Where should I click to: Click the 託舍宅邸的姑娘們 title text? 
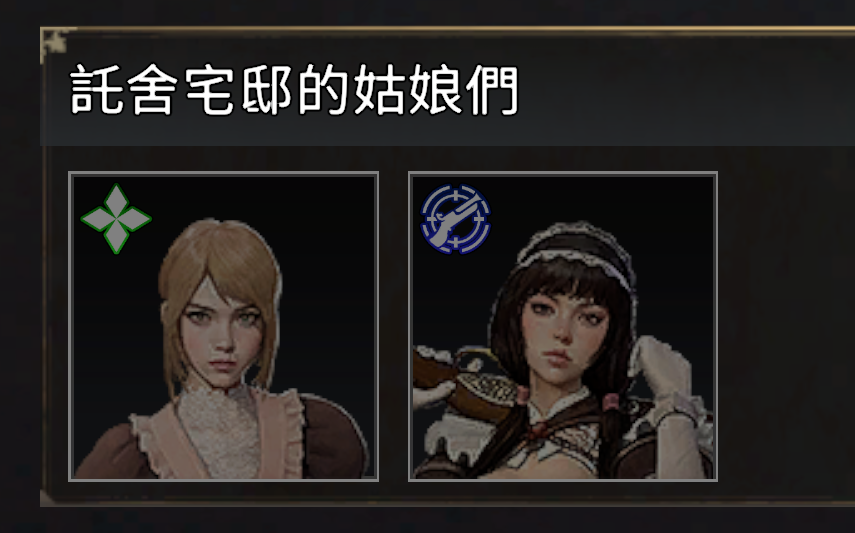click(294, 89)
